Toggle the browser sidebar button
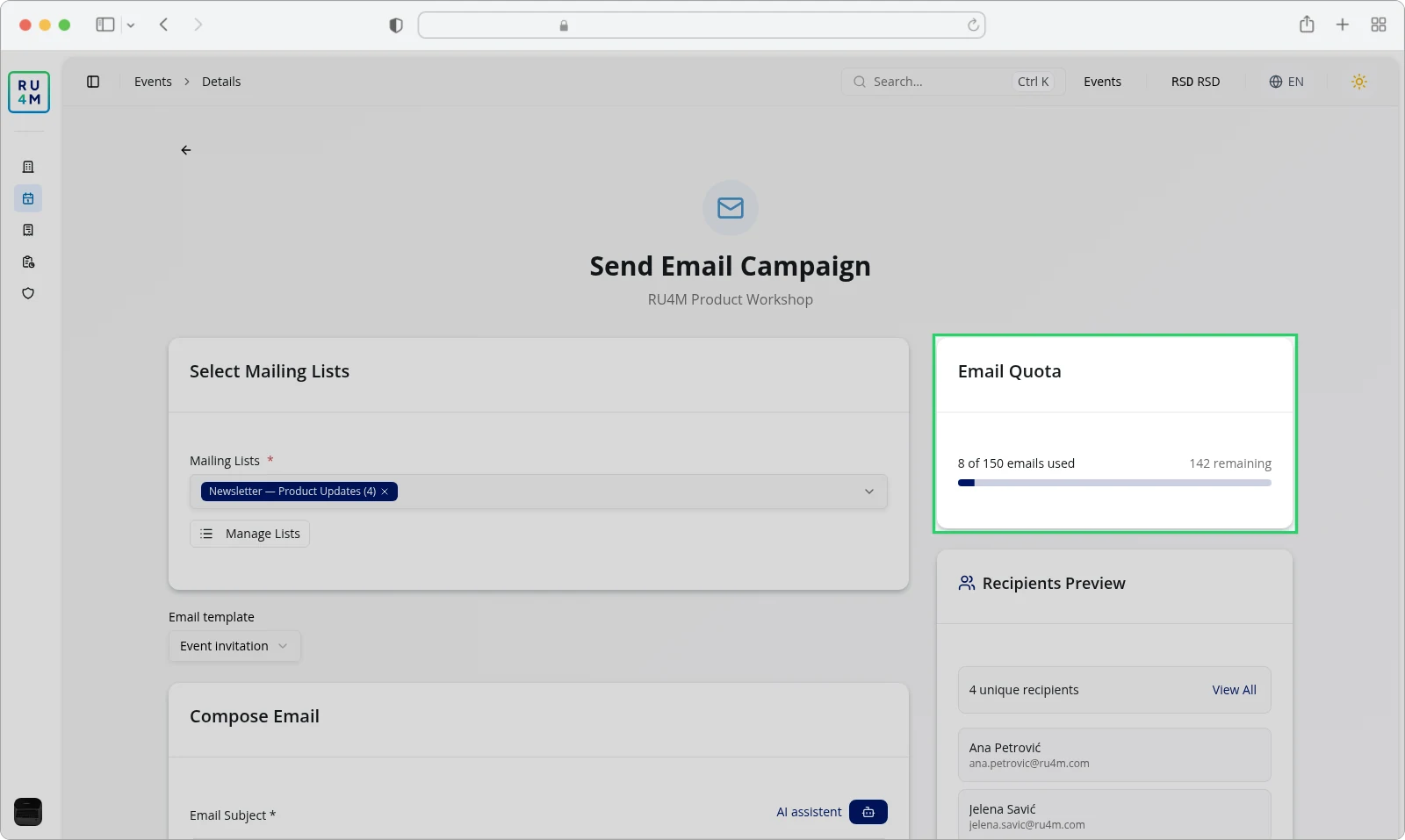Image resolution: width=1405 pixels, height=840 pixels. click(x=105, y=25)
